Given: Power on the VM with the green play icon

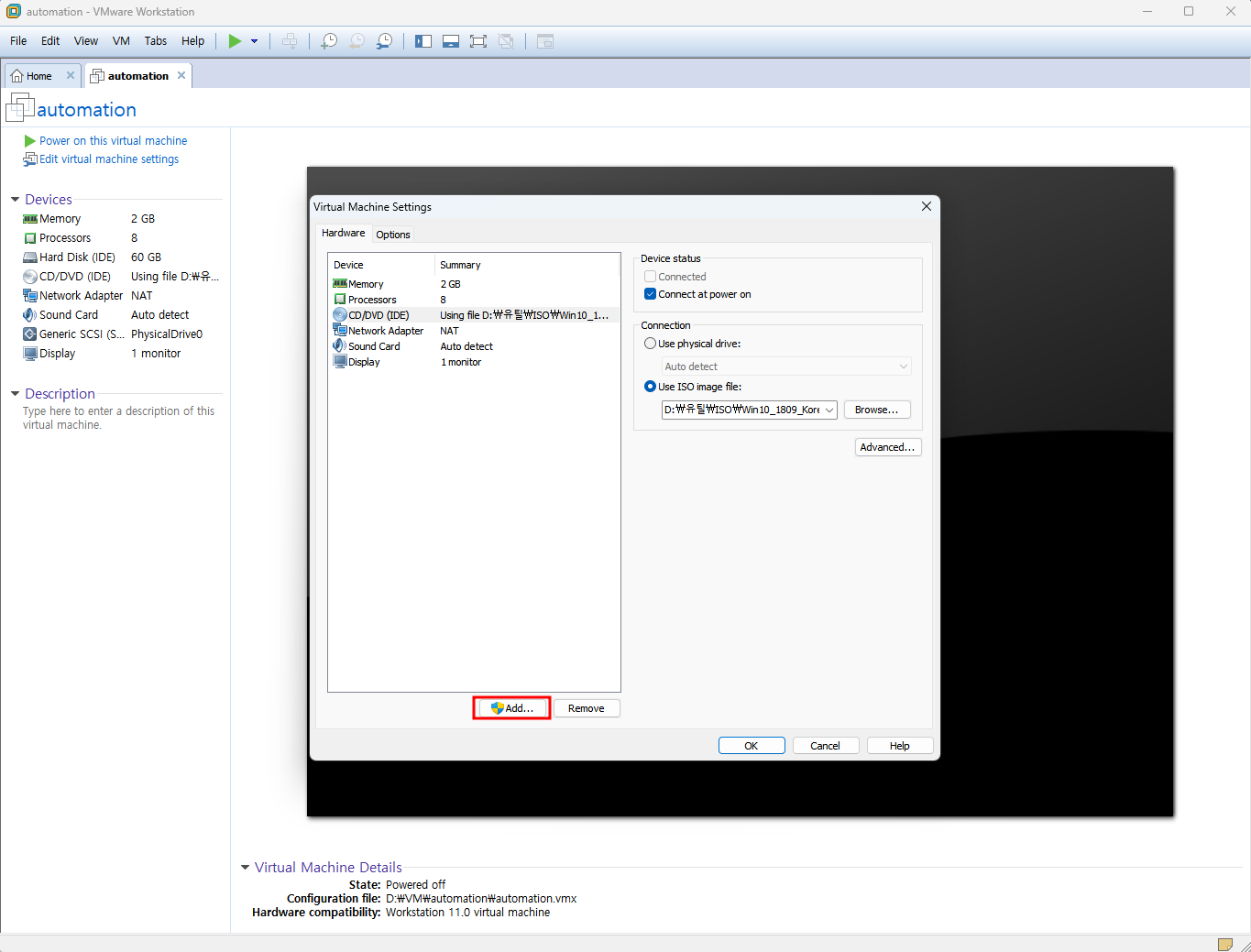Looking at the screenshot, I should [x=236, y=41].
